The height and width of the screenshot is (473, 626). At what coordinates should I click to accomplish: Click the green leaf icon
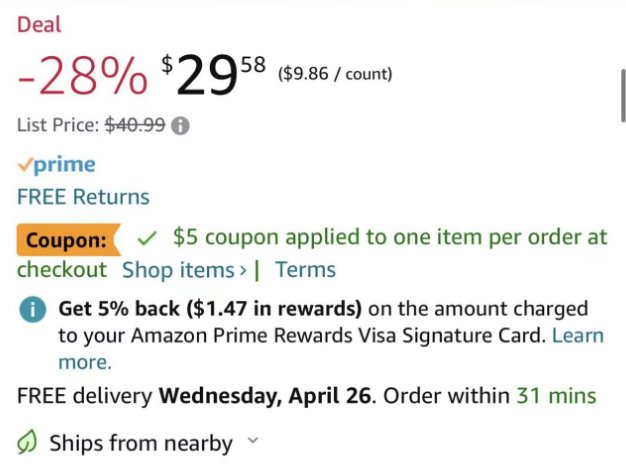tap(30, 443)
